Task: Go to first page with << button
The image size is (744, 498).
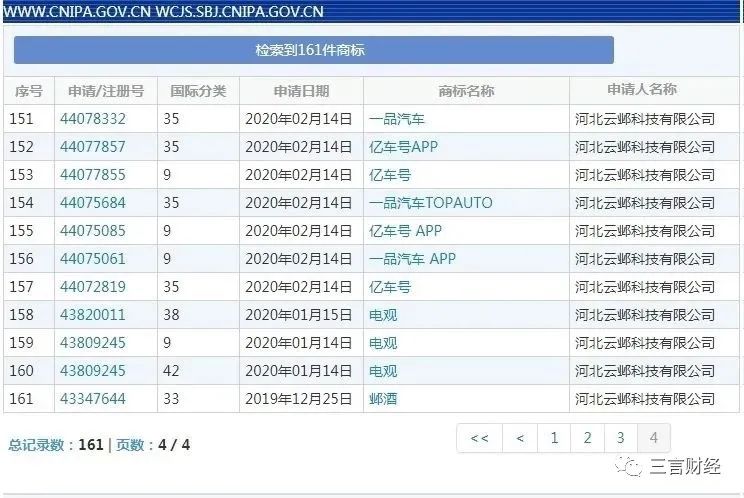Action: coord(479,438)
